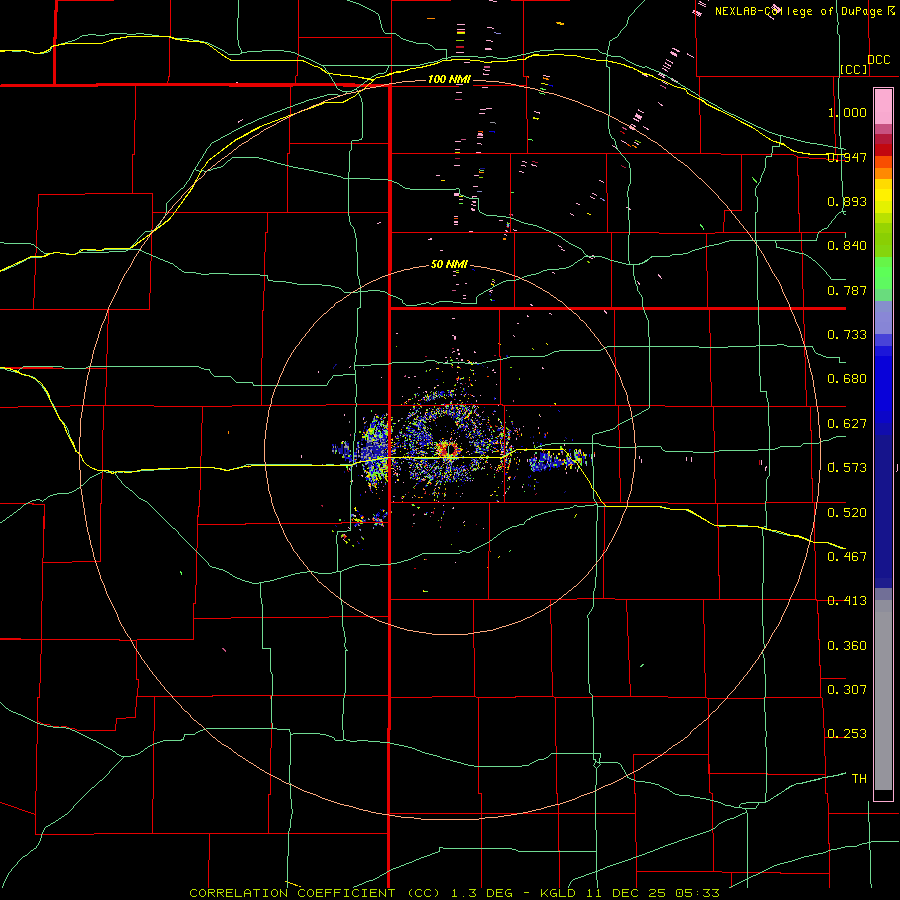Click the [CC] product label
Viewport: 900px width, 900px height.
[854, 69]
